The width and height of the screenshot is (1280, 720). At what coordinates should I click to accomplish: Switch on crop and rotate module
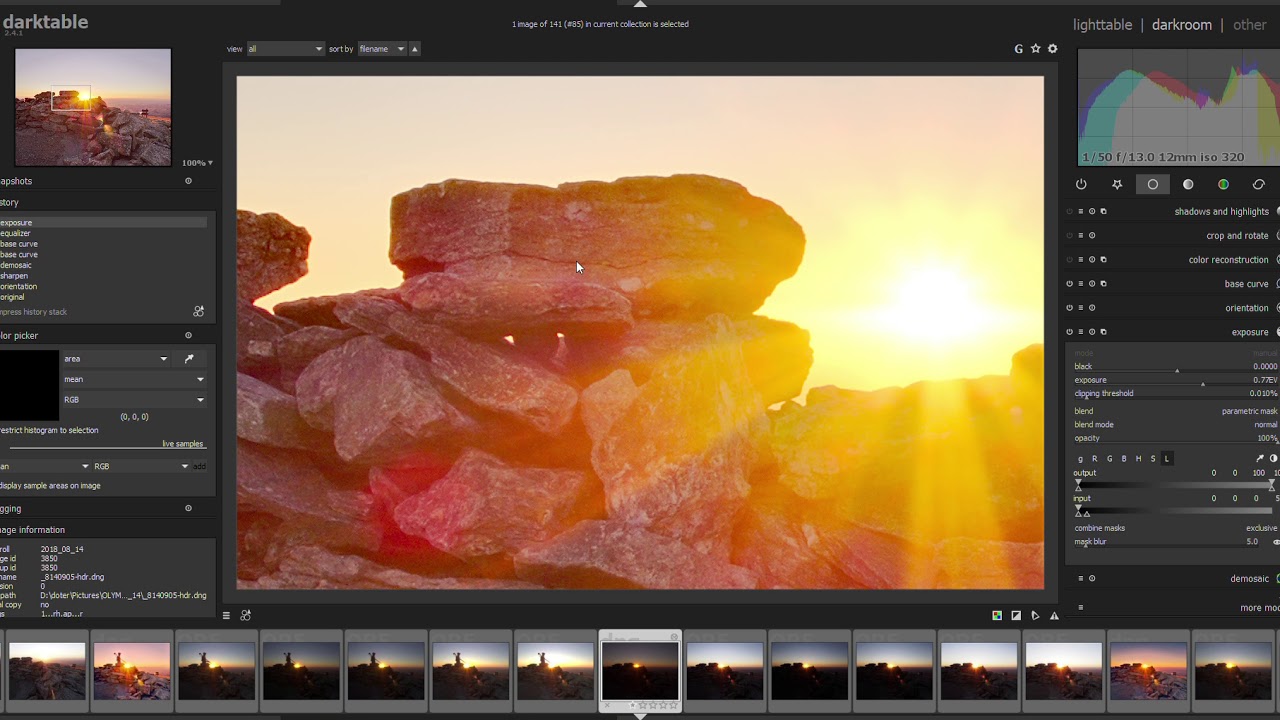point(1069,236)
